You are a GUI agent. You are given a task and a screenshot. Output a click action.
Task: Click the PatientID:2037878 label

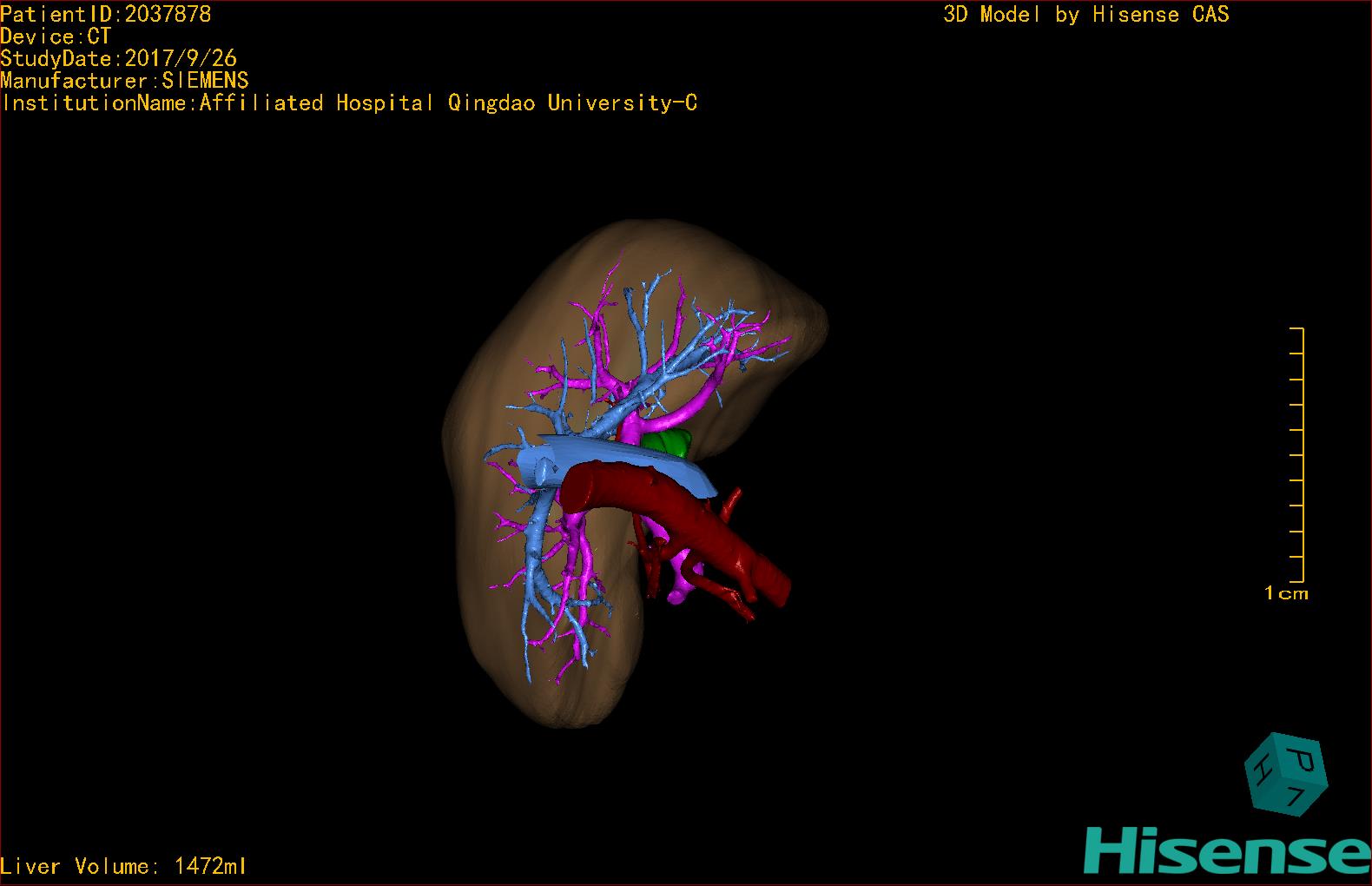(106, 14)
